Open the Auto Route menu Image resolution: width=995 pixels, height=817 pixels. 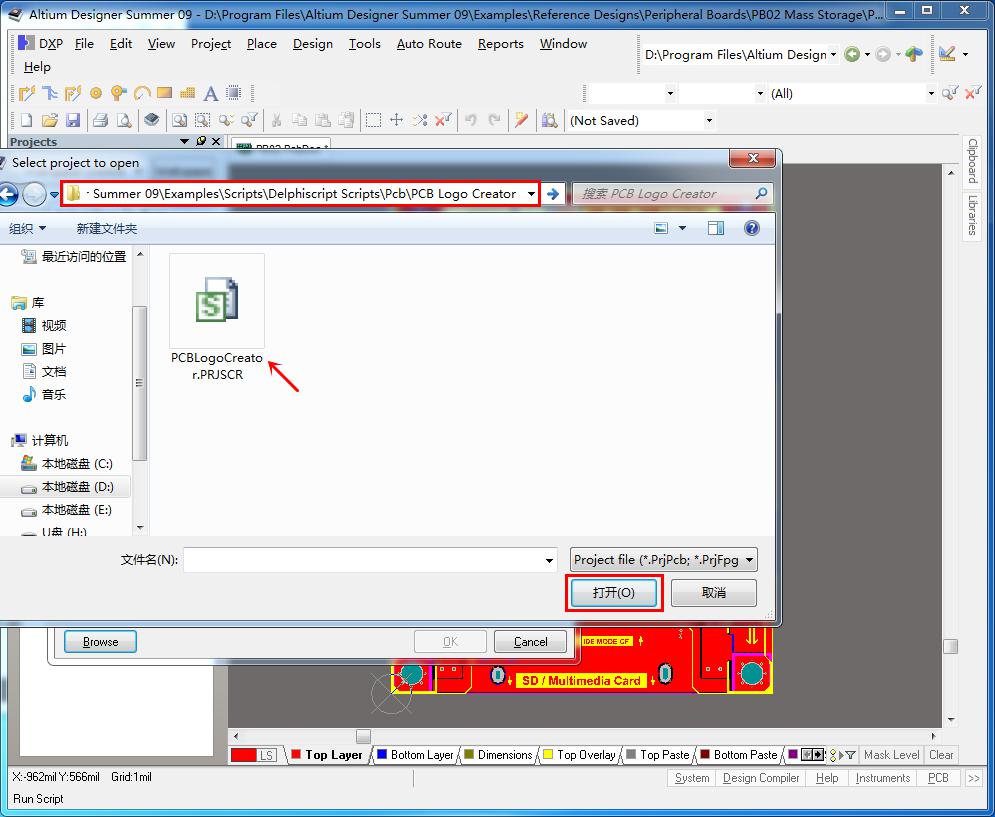pos(429,43)
